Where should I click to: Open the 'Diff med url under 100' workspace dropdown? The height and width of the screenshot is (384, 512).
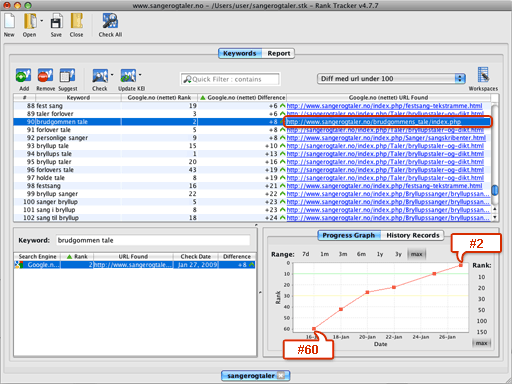[391, 79]
